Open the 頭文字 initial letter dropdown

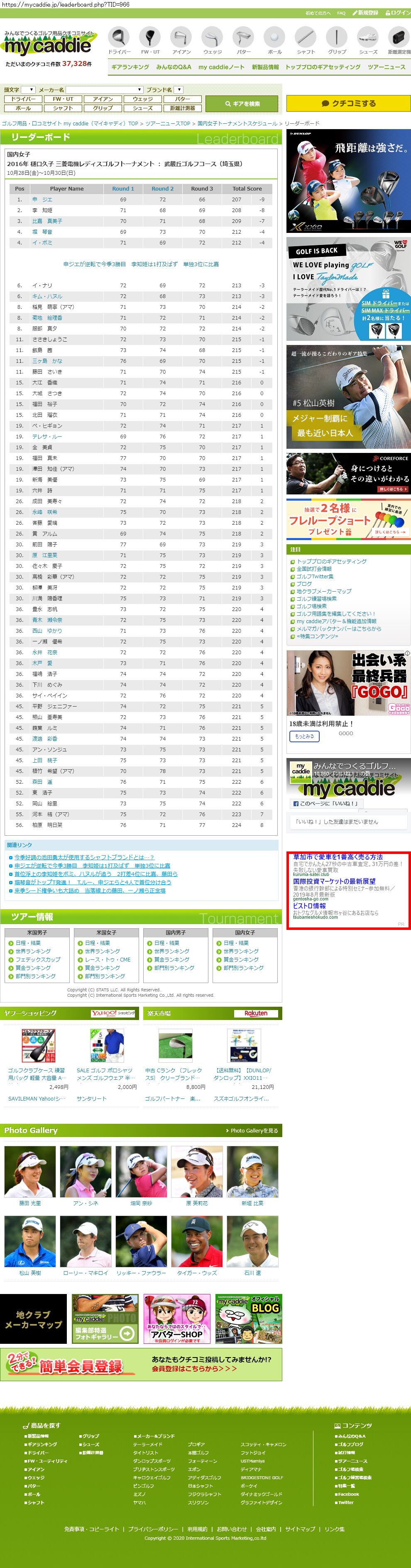pyautogui.click(x=28, y=90)
